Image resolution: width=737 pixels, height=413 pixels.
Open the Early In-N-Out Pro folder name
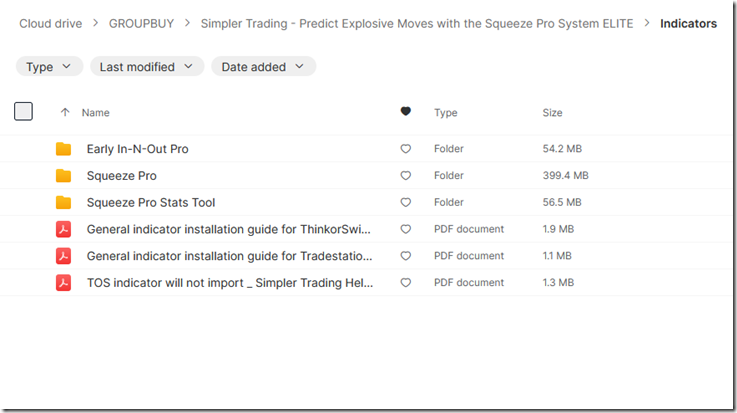click(138, 149)
